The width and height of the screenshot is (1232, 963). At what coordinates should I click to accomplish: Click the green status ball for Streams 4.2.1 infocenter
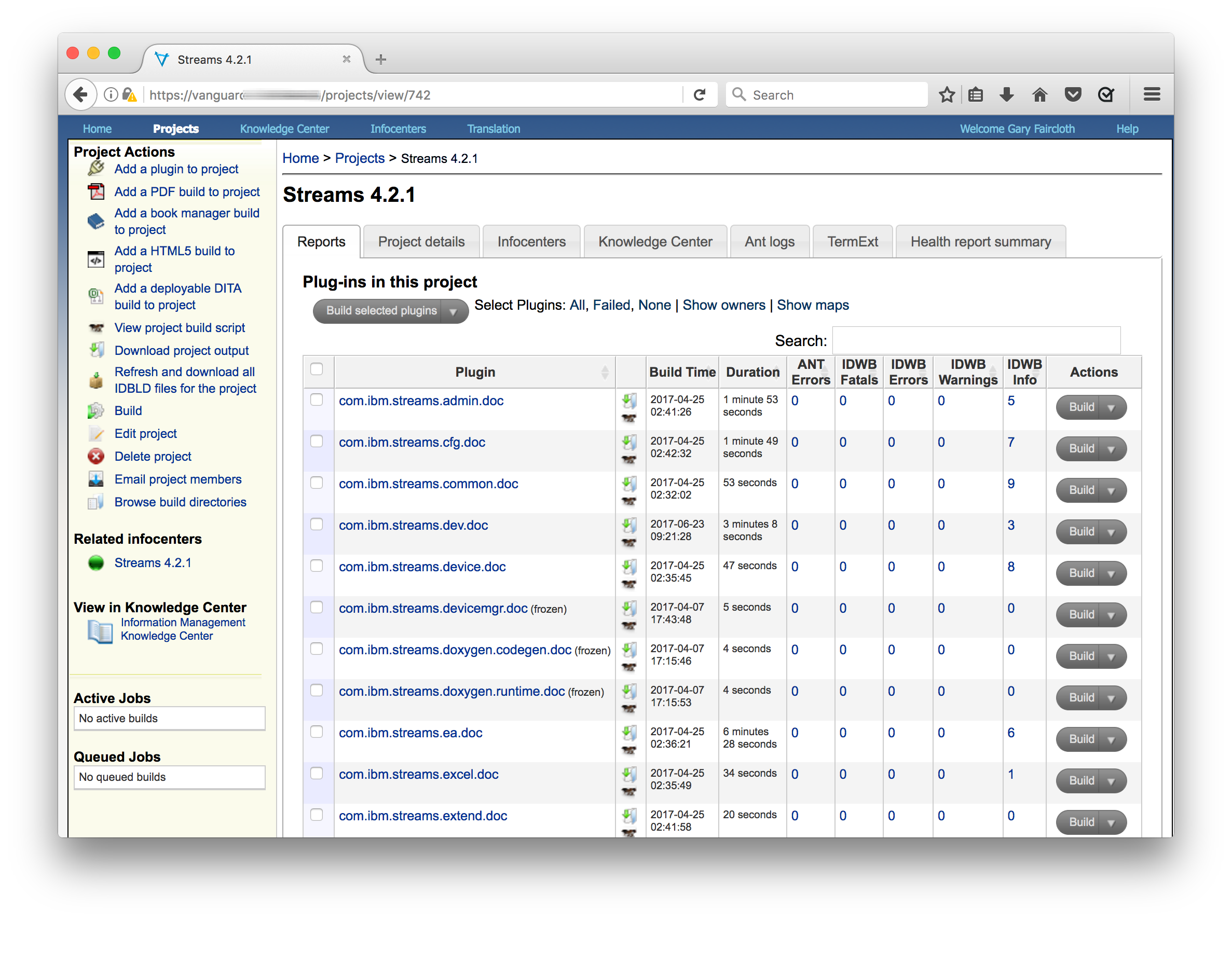(96, 562)
